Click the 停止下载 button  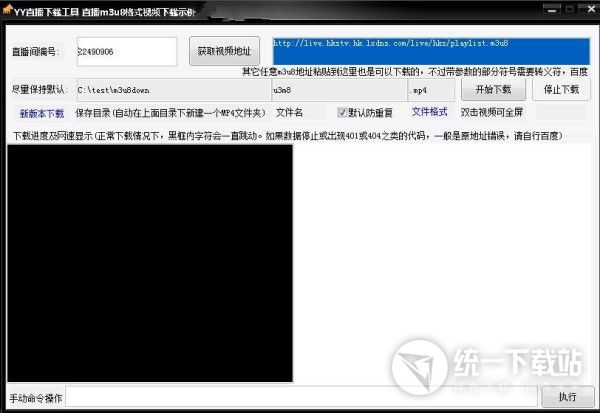(x=561, y=90)
